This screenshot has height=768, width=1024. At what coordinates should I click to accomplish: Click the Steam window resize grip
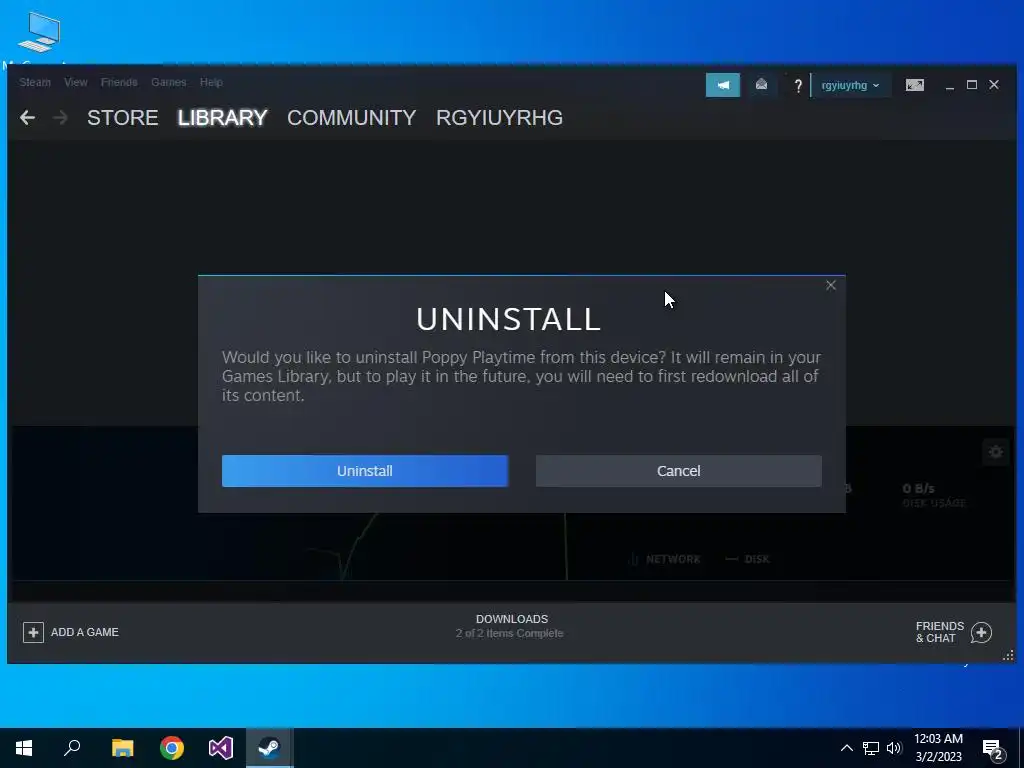tap(1008, 655)
